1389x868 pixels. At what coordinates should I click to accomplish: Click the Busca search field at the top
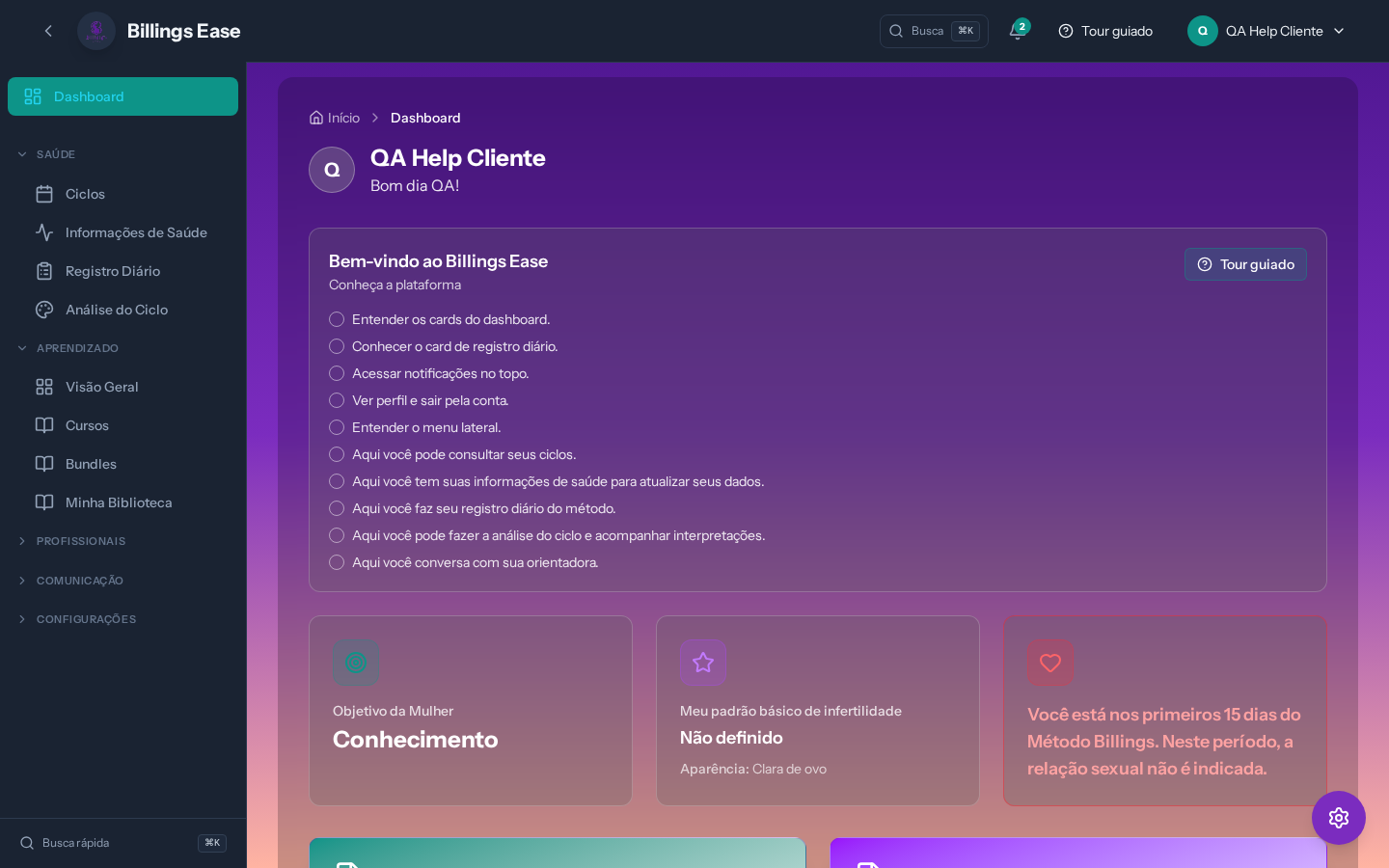tap(929, 31)
